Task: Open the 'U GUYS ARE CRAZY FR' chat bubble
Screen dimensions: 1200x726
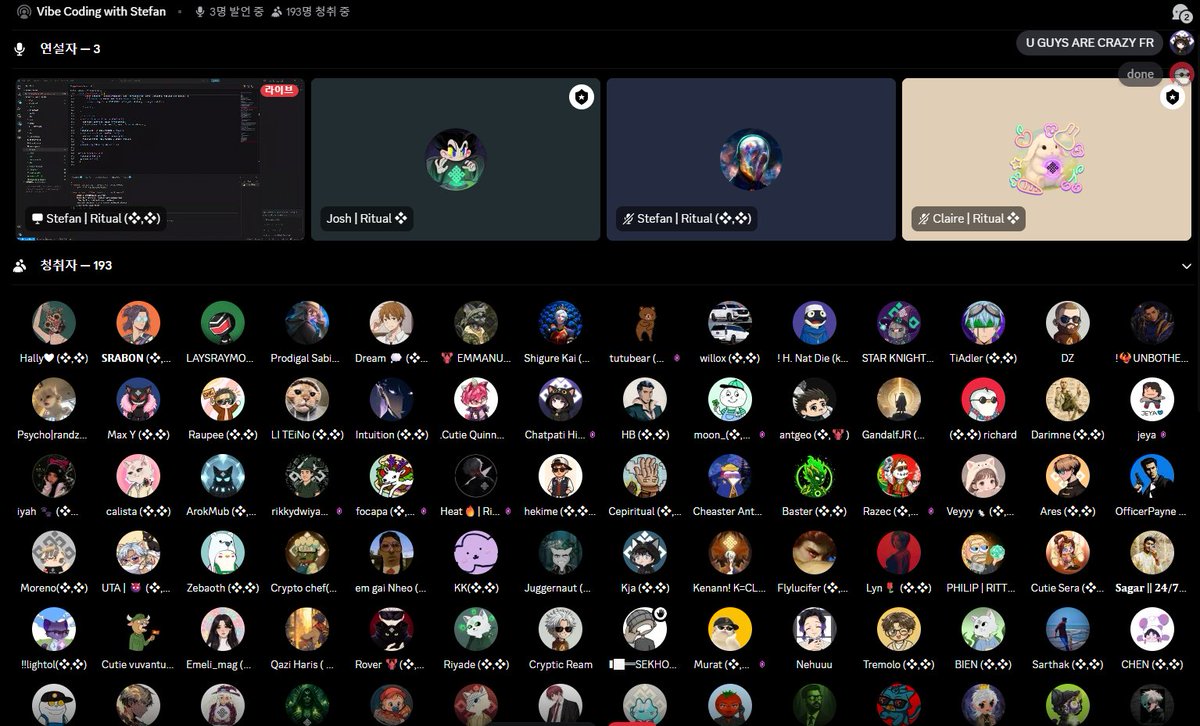Action: click(x=1090, y=43)
